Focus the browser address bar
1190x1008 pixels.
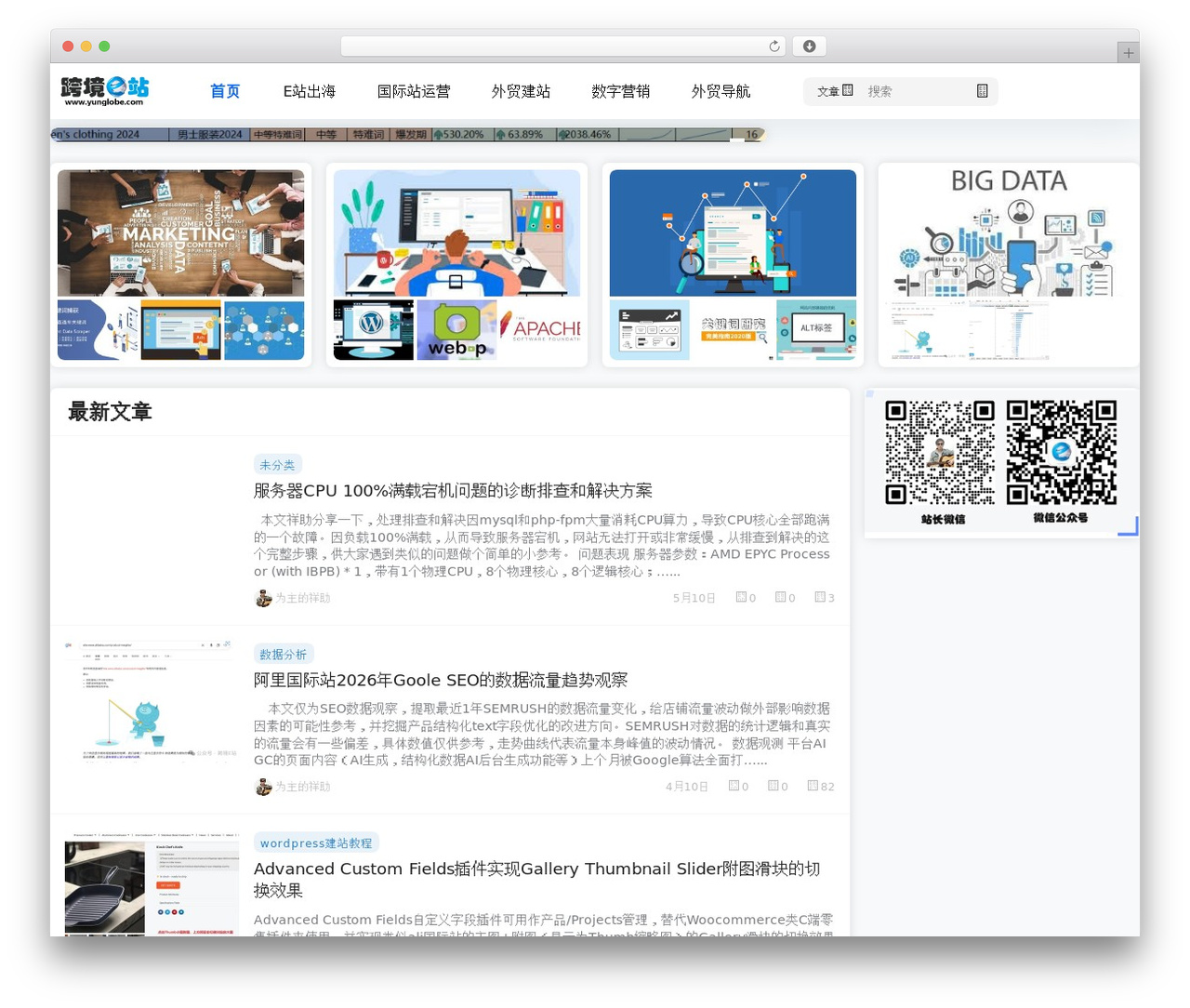click(562, 46)
